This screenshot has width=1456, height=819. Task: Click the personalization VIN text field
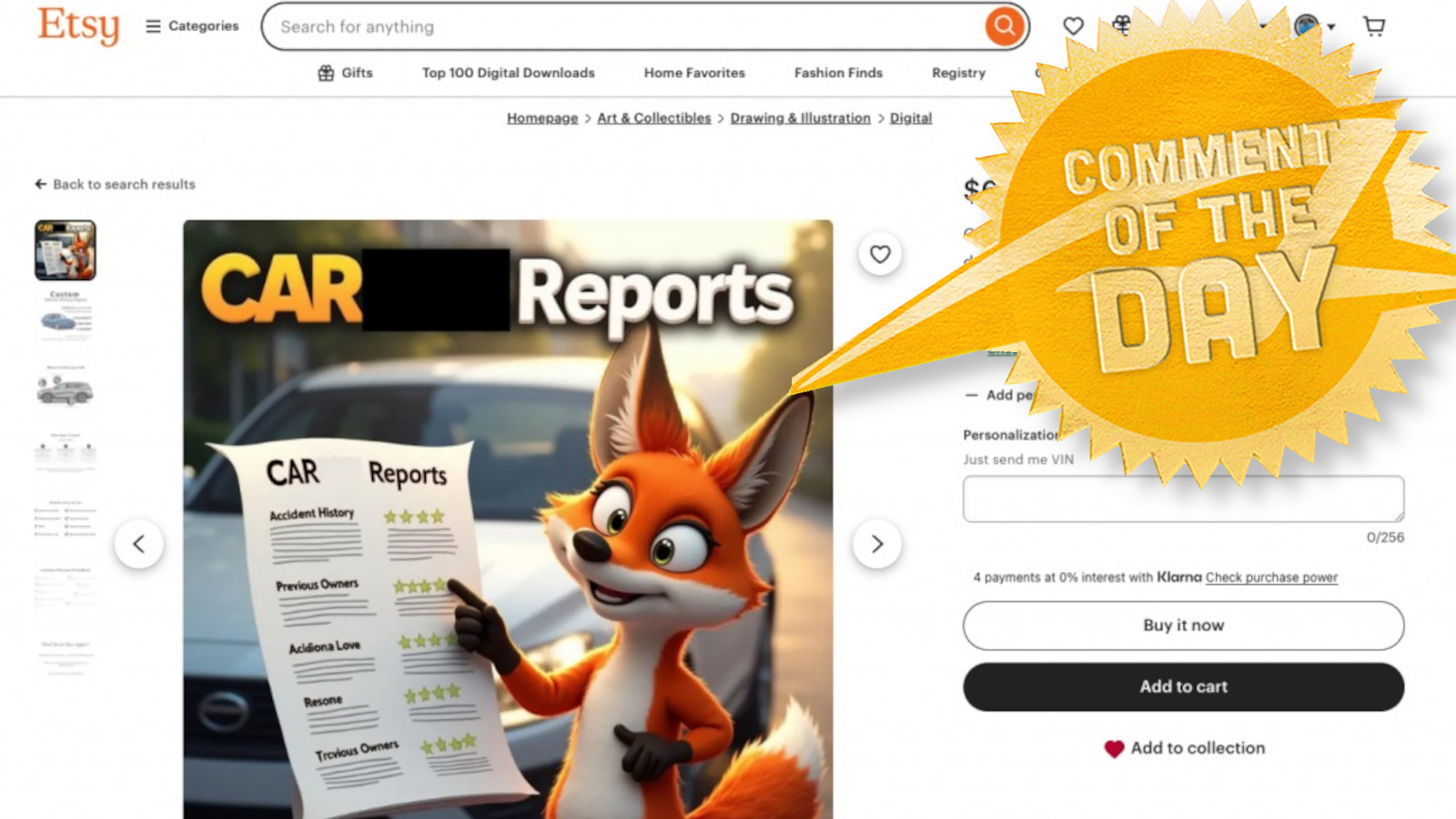click(x=1182, y=499)
